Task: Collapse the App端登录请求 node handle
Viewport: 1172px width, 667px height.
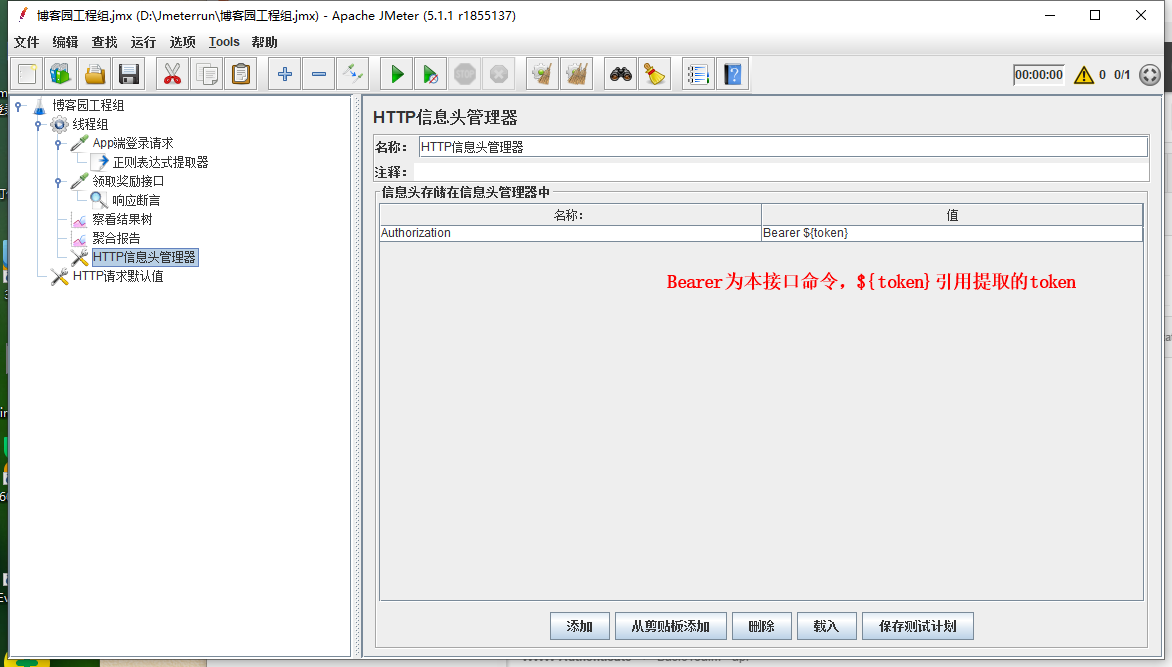Action: coord(58,144)
